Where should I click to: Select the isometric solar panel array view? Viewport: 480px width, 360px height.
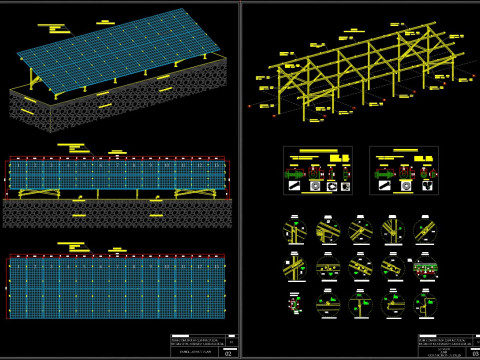[120, 52]
